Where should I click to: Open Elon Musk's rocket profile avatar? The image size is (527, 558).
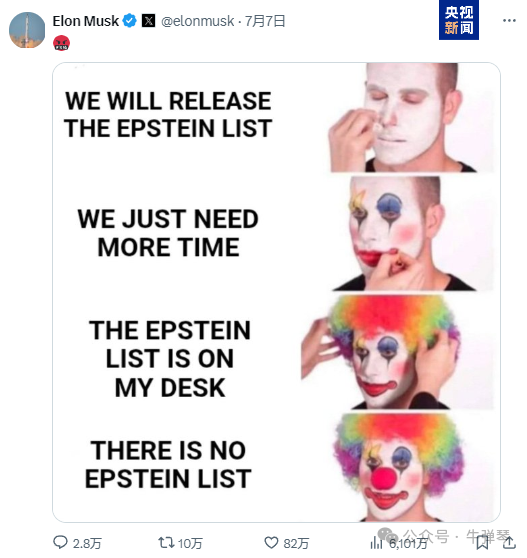click(27, 30)
